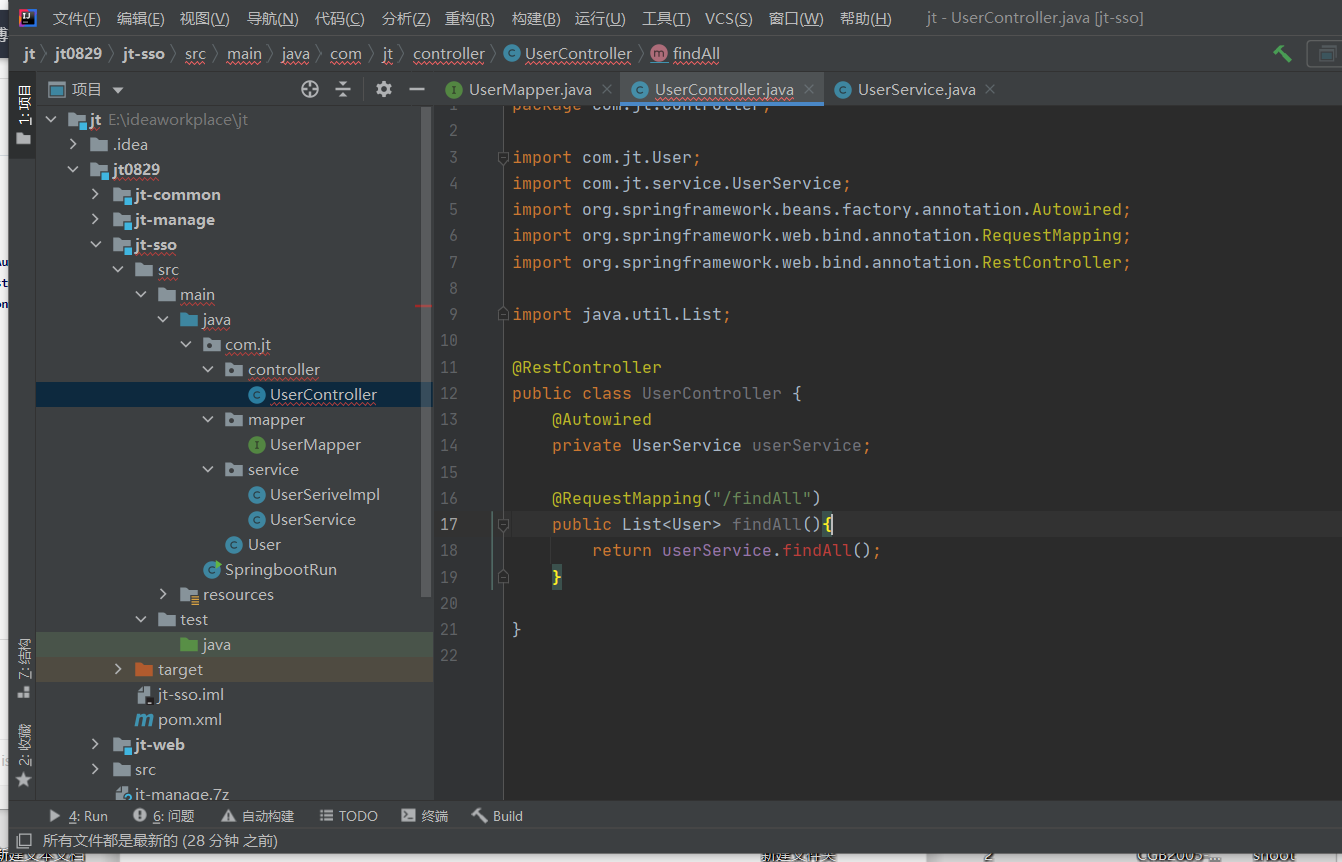
Task: Open the 文件(F) menu
Action: pos(77,18)
